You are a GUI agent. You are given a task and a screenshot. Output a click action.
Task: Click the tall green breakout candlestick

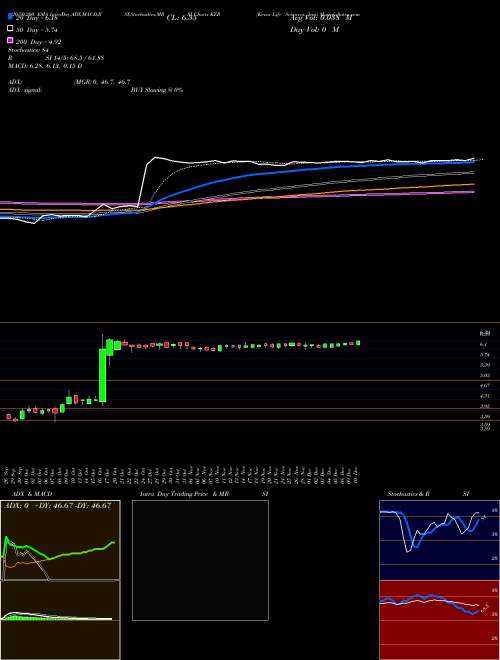coord(102,375)
